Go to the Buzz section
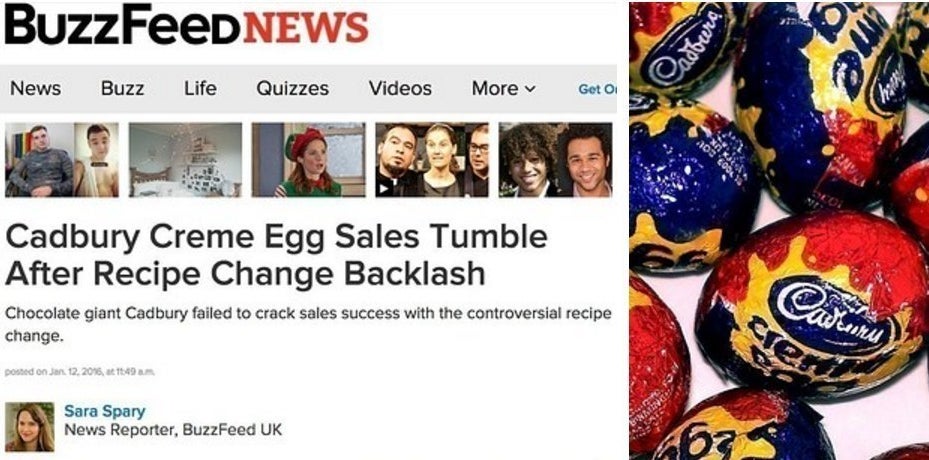Viewport: 929px width, 460px height. 122,89
